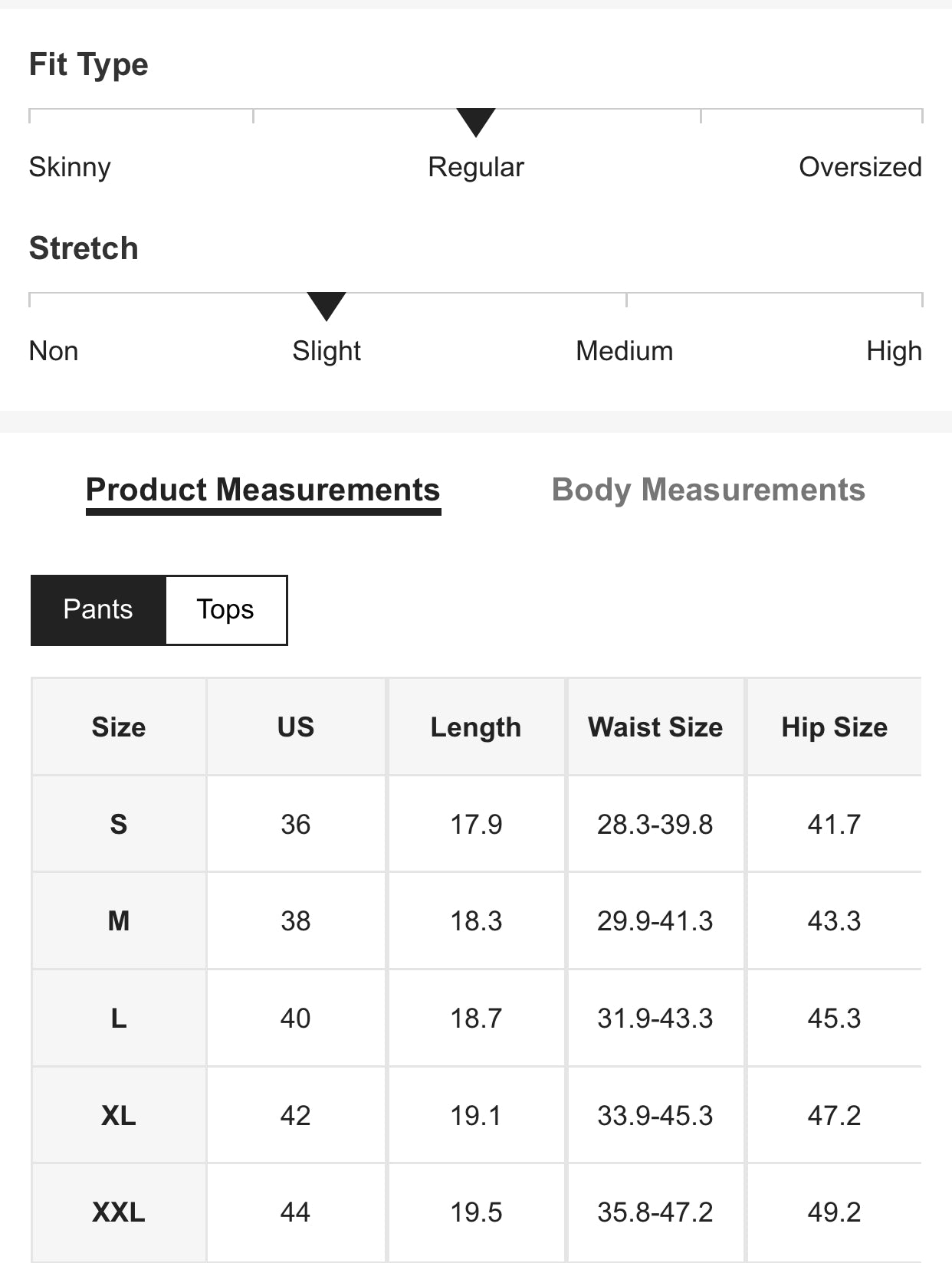Click the L hip value 45.3
The image size is (952, 1263).
tap(834, 1019)
